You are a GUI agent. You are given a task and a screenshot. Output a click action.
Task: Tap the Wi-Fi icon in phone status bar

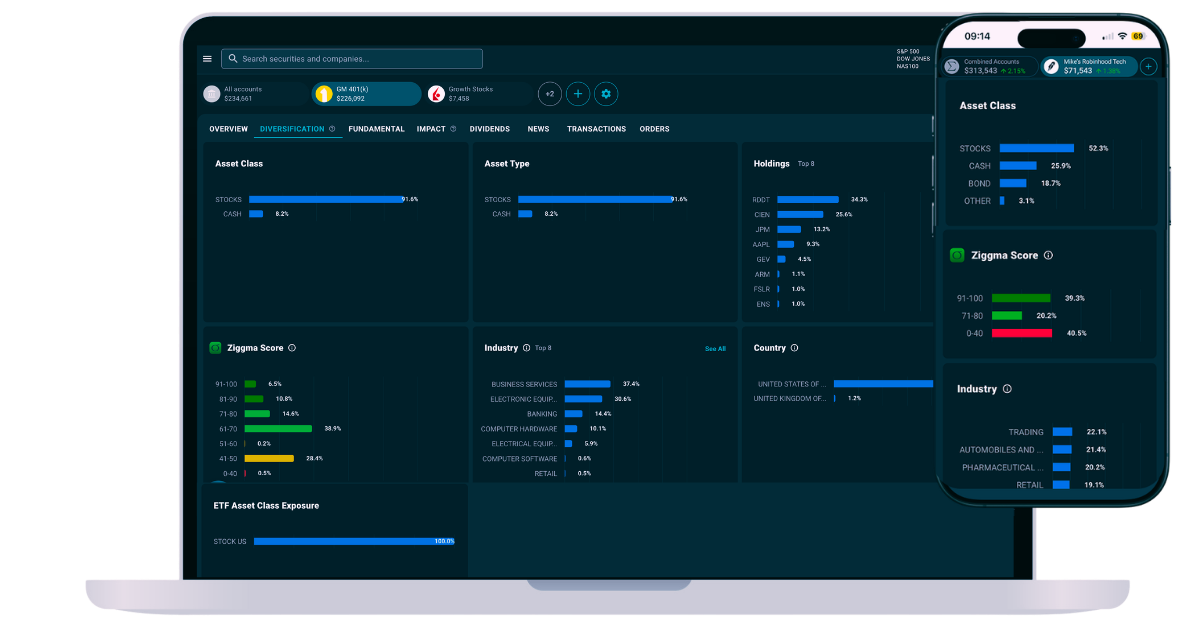click(x=1123, y=36)
